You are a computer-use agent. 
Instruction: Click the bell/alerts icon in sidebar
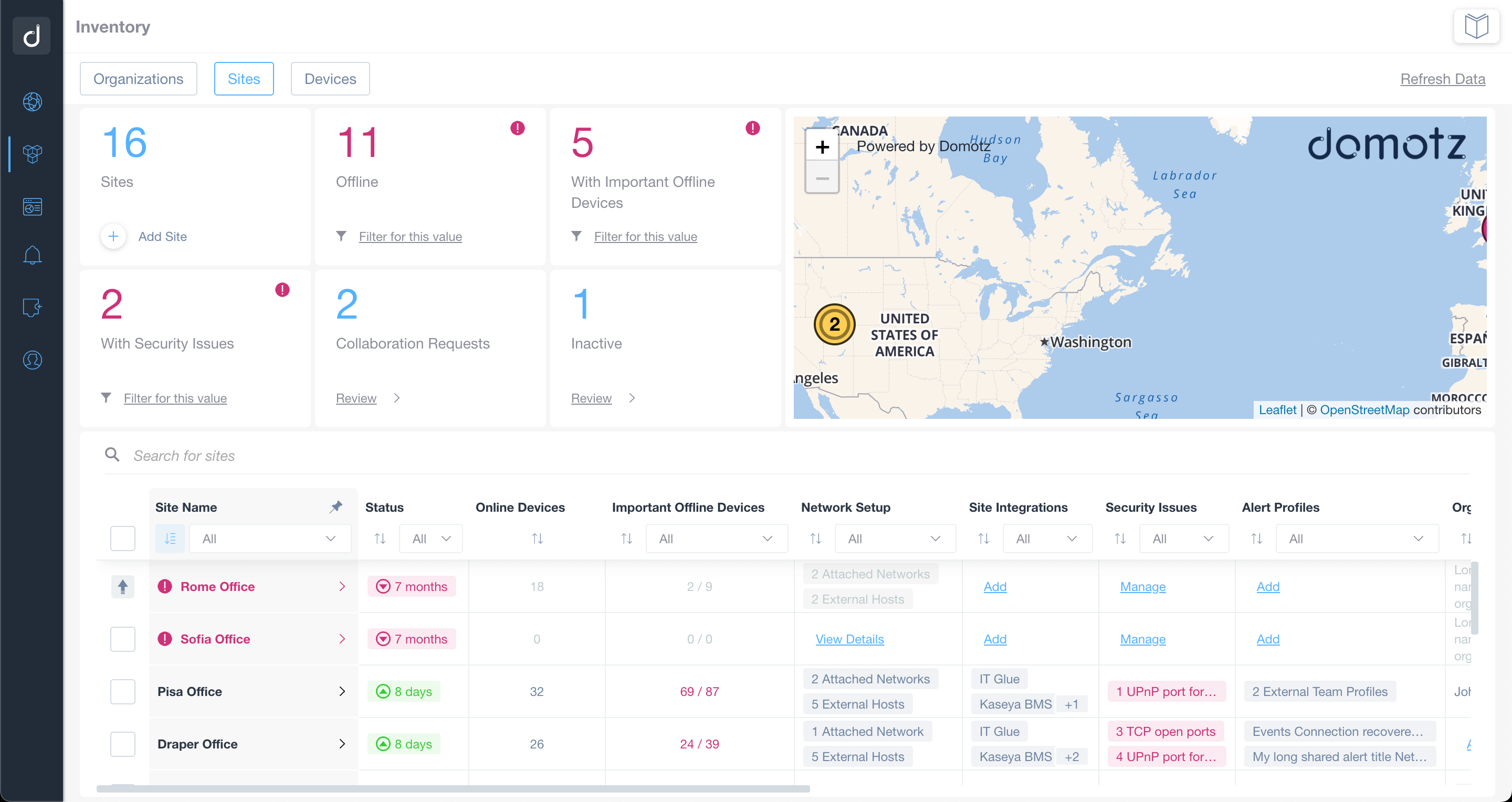pyautogui.click(x=33, y=253)
